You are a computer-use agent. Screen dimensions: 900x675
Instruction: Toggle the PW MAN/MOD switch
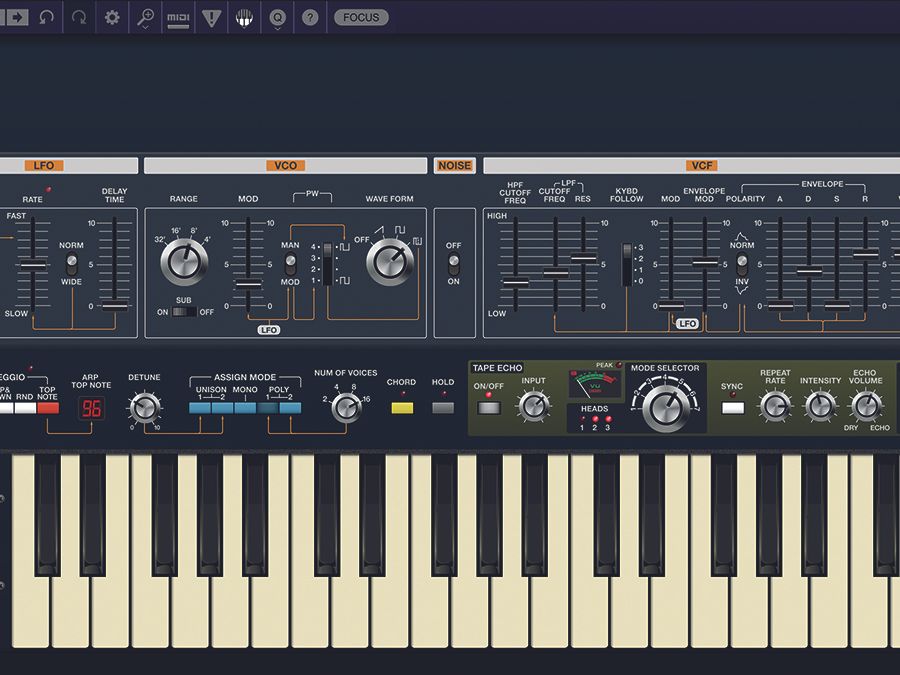click(x=290, y=263)
